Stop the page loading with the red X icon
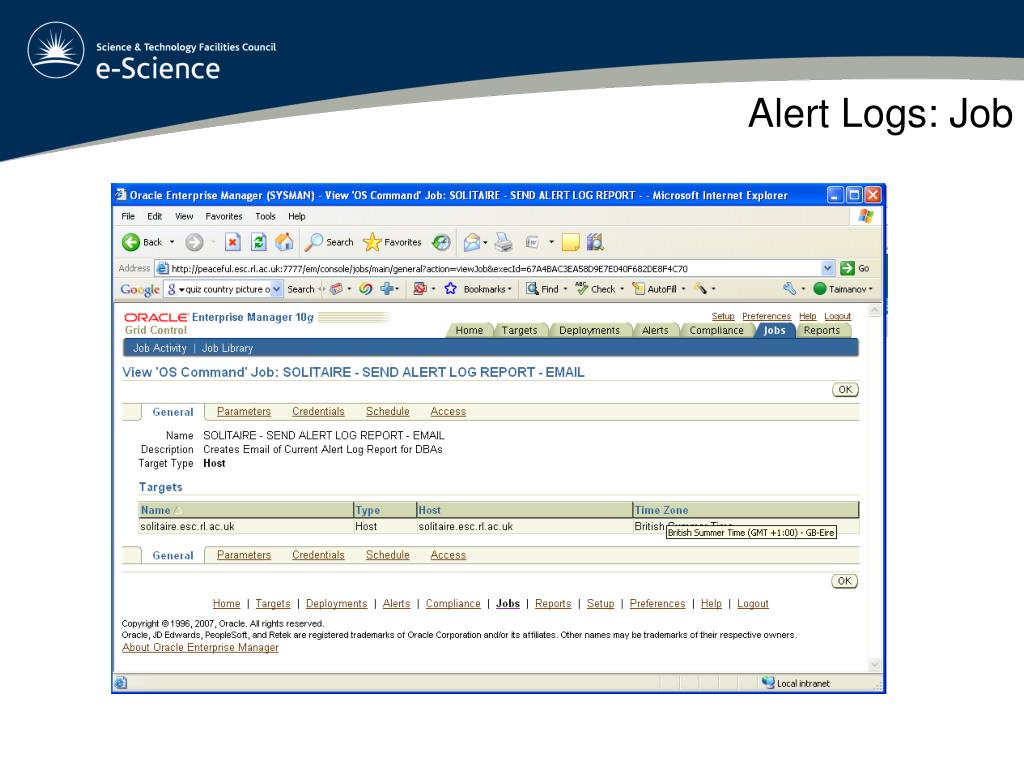The height and width of the screenshot is (768, 1024). (x=232, y=242)
